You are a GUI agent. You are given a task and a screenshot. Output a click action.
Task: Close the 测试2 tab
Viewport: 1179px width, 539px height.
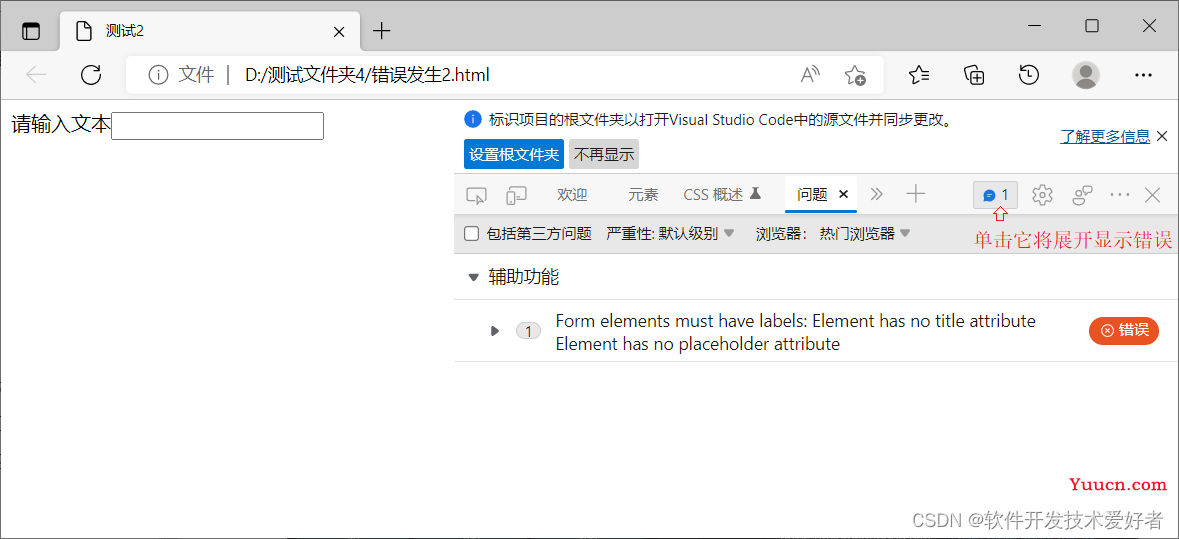pyautogui.click(x=338, y=32)
